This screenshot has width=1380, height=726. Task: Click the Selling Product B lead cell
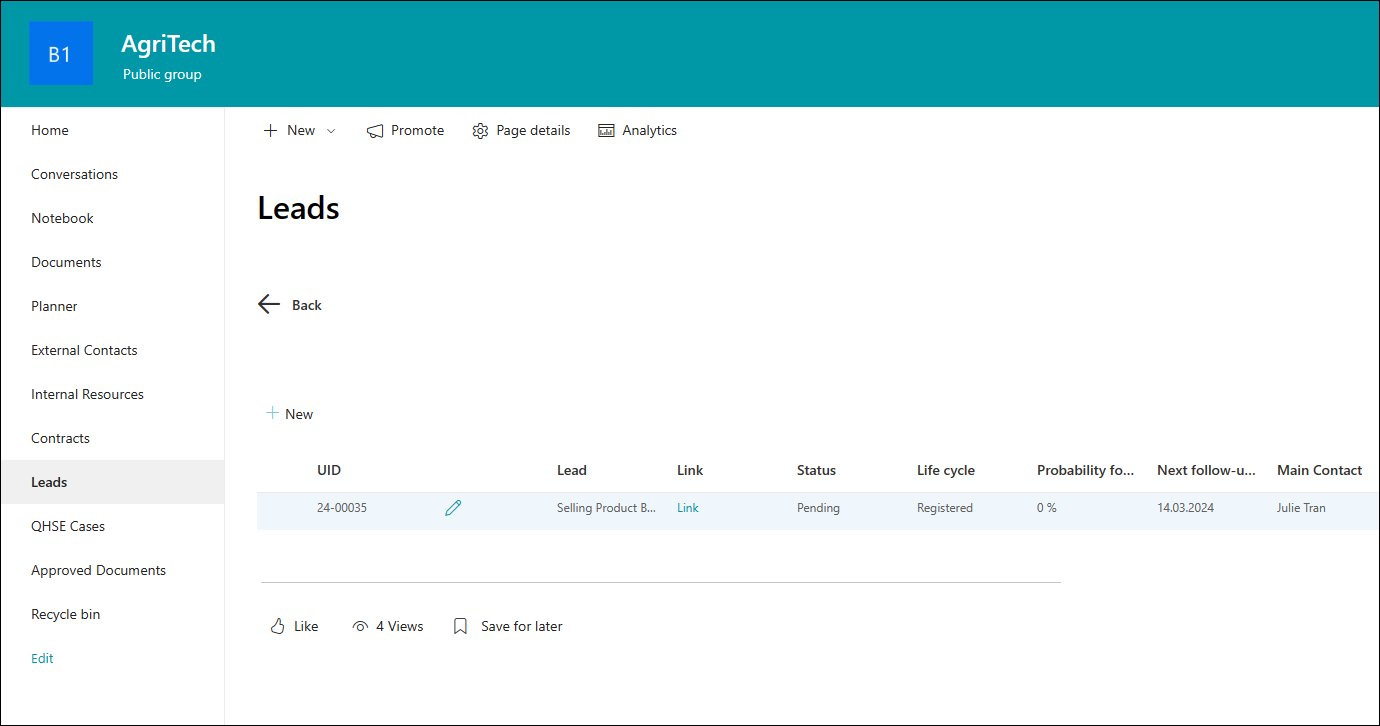tap(607, 508)
